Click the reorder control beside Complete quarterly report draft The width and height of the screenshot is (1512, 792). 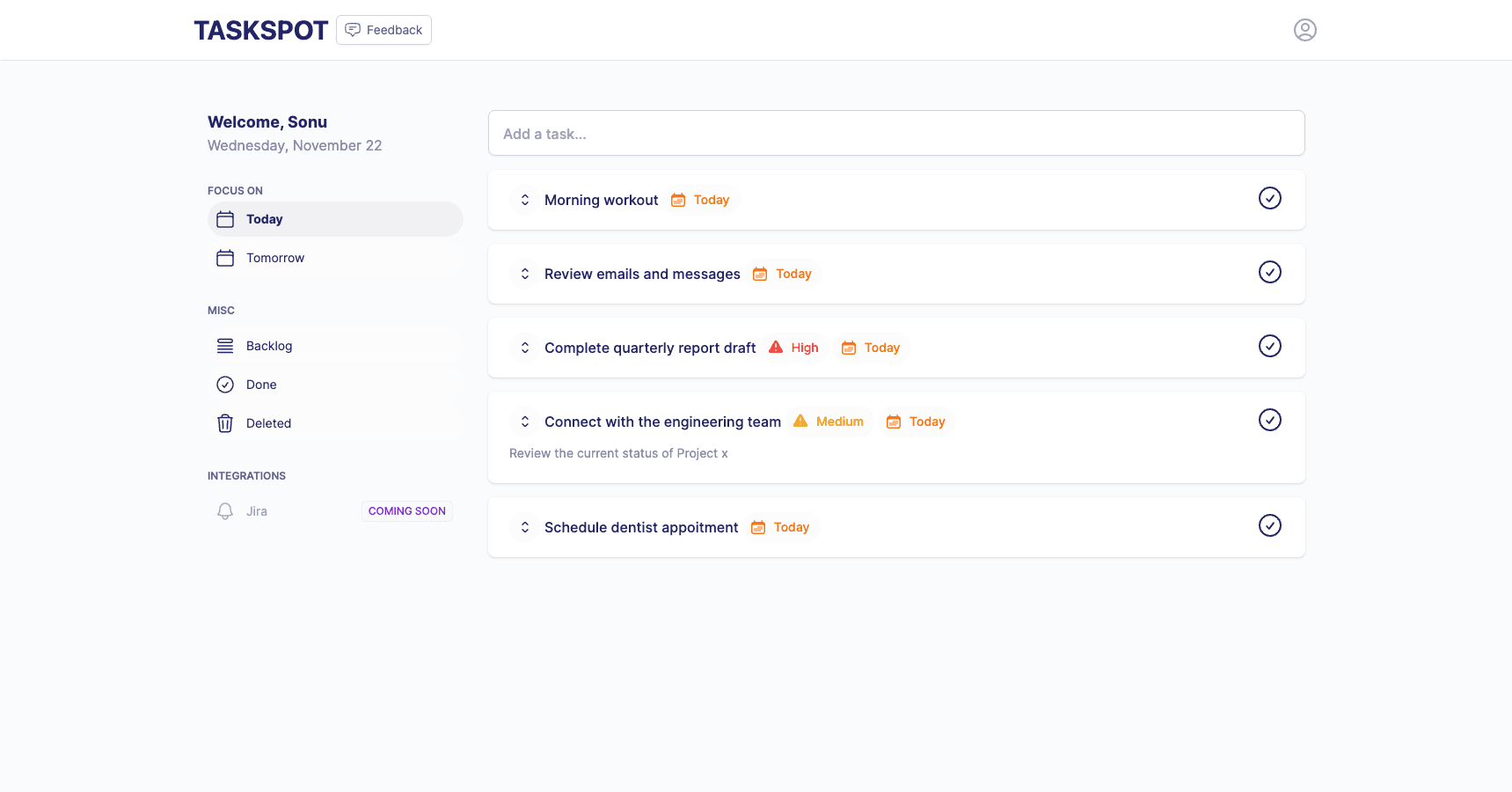pos(524,348)
